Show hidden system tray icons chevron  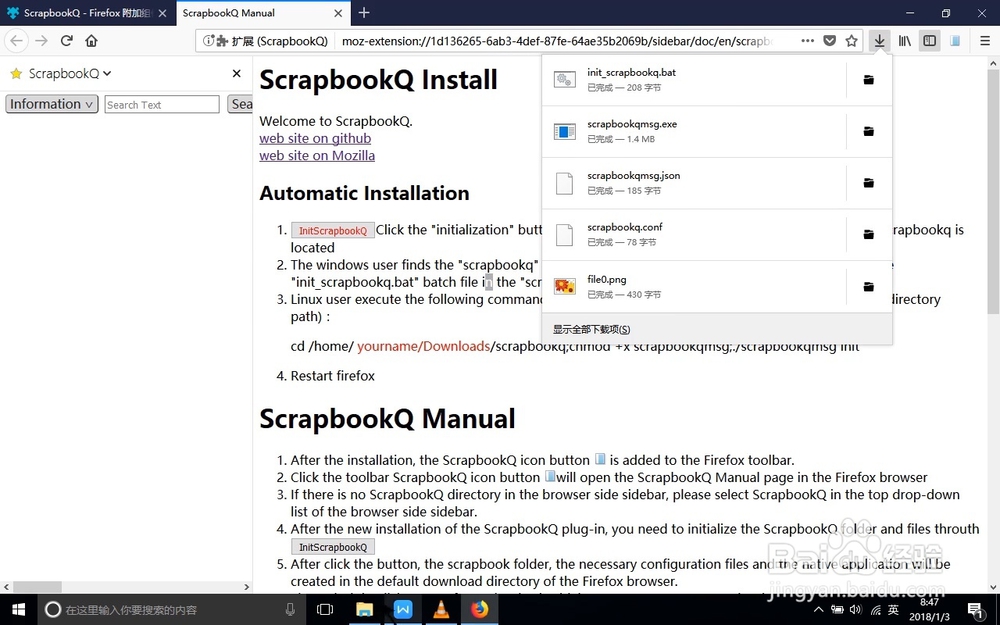coord(819,610)
